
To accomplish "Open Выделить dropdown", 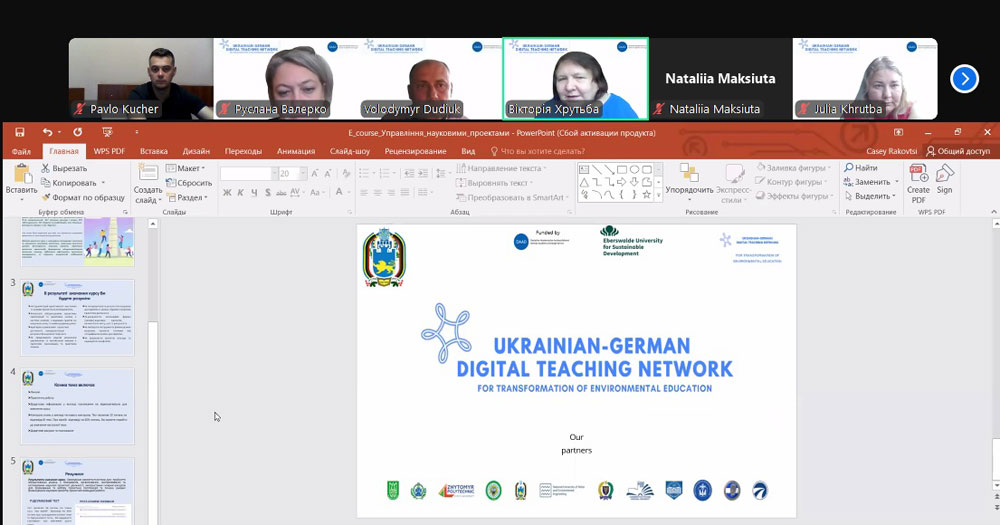I will (x=870, y=196).
